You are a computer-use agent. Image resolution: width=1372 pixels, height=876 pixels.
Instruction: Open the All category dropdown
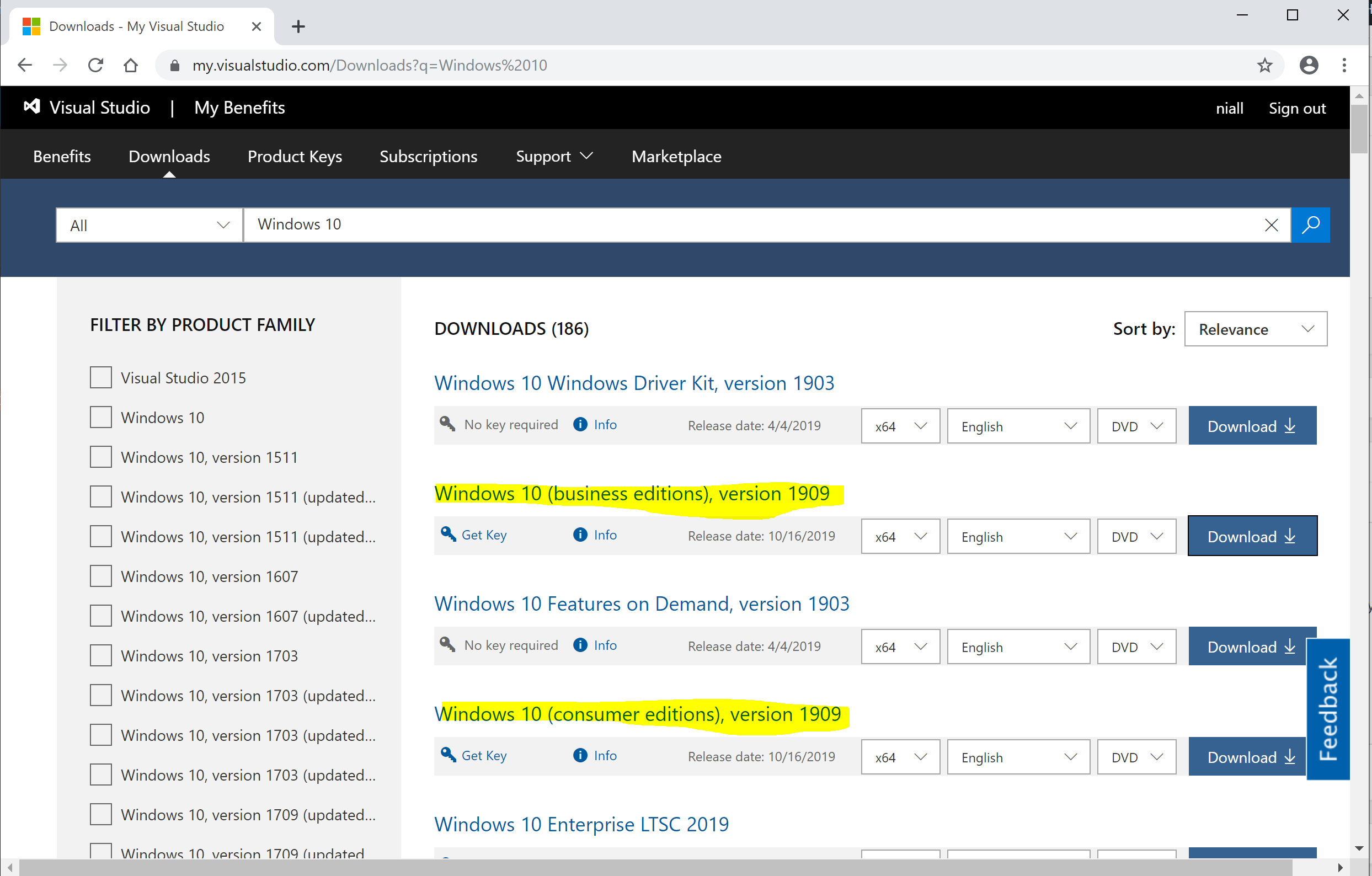(150, 225)
